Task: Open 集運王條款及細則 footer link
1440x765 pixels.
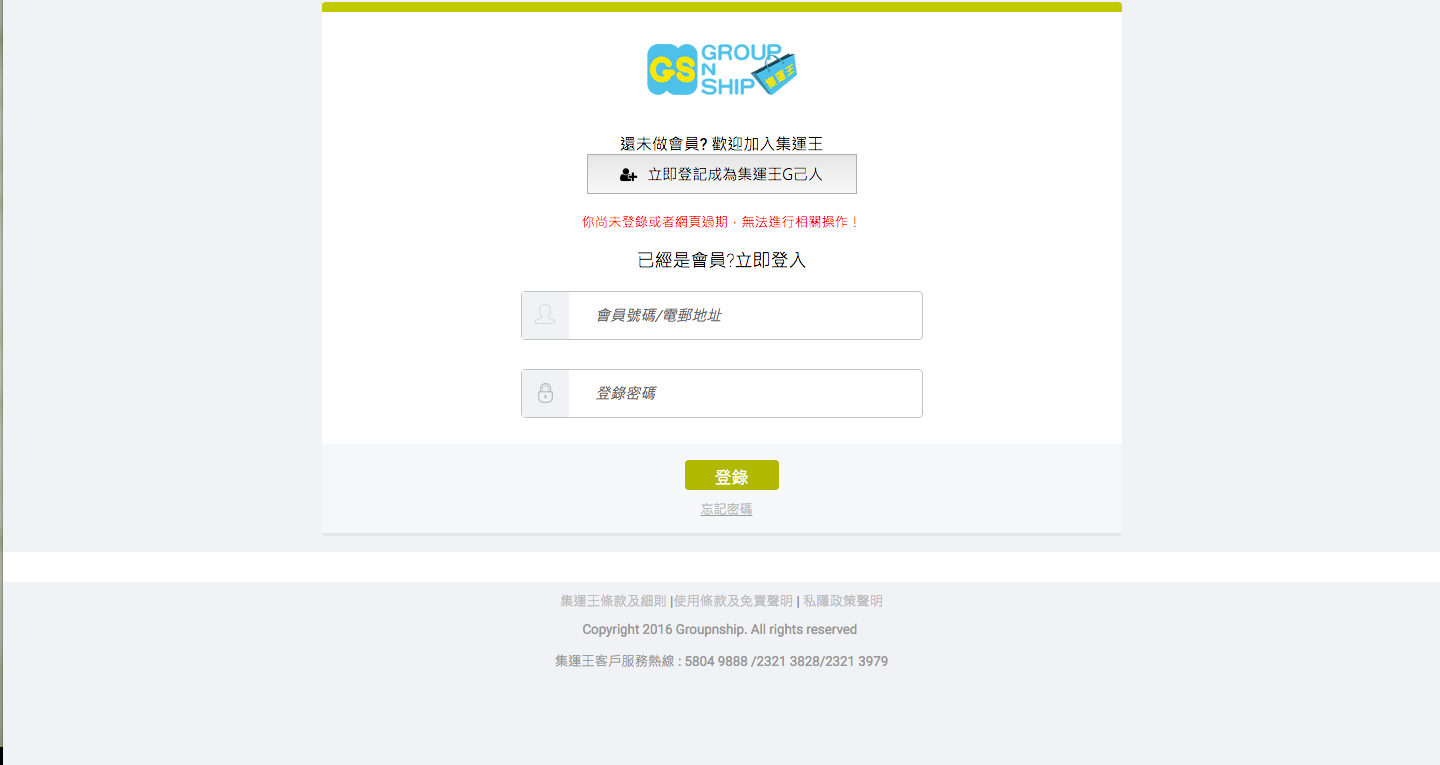Action: tap(613, 601)
